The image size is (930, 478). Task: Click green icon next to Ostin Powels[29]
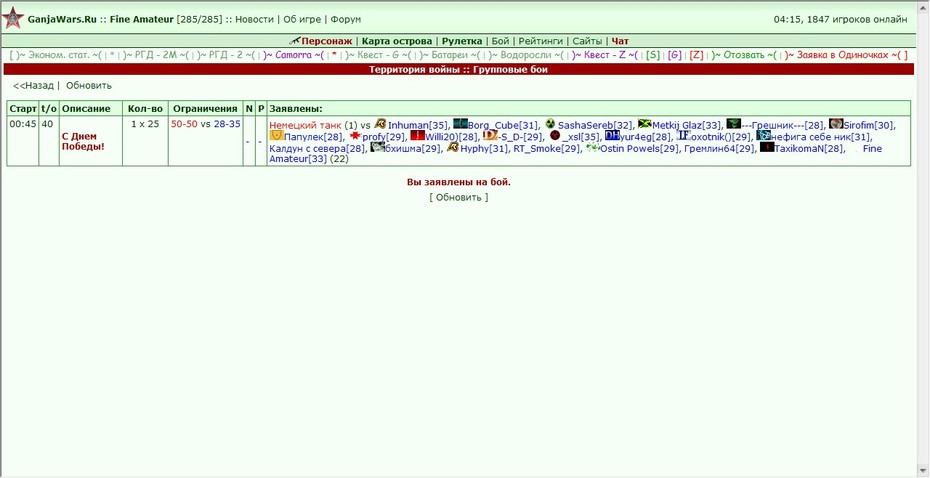click(593, 148)
